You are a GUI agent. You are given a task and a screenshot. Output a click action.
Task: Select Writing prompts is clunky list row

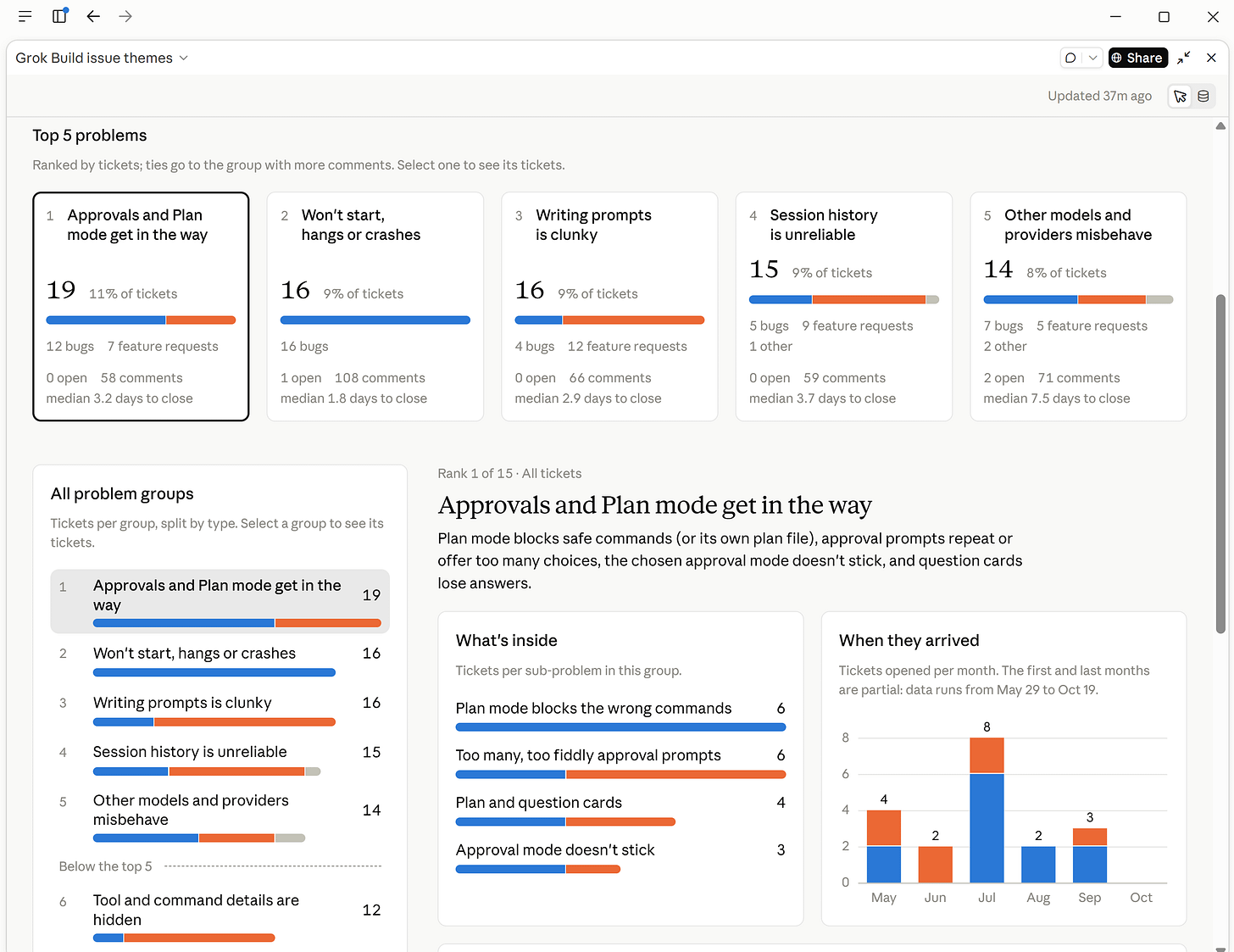click(220, 710)
